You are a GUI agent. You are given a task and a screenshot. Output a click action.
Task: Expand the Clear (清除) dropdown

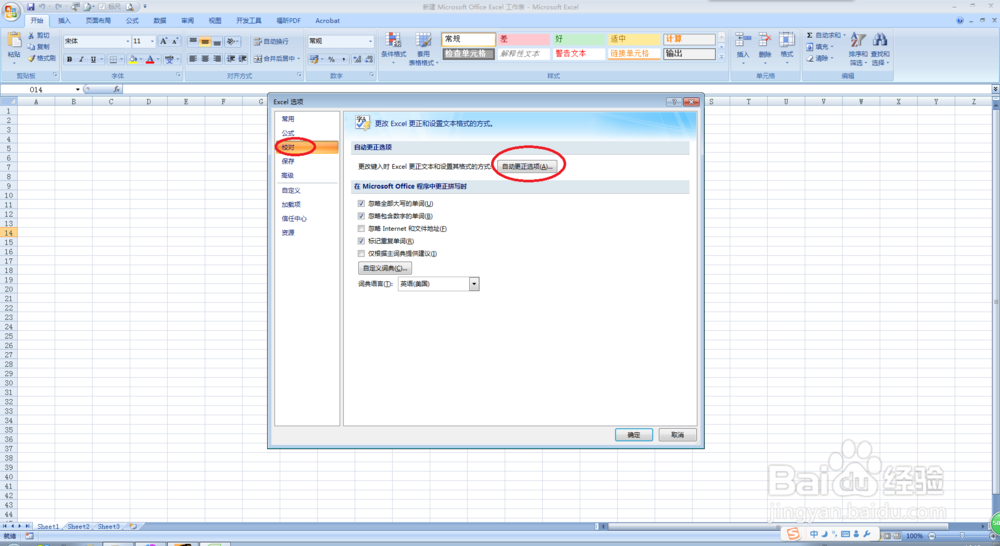(832, 58)
